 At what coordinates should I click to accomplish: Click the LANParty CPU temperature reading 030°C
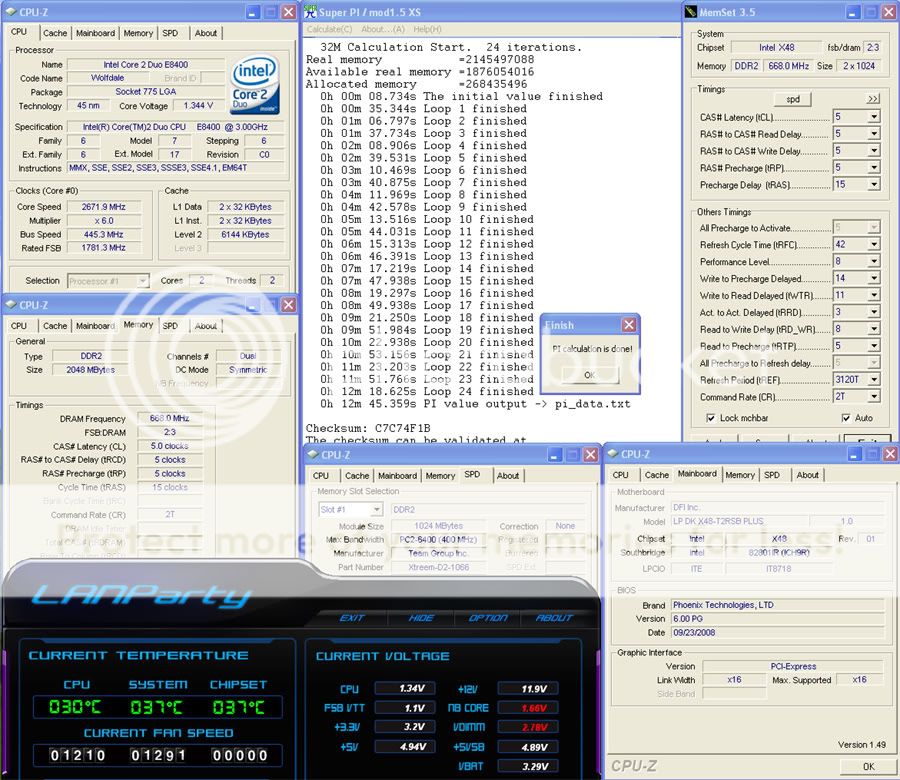tap(75, 707)
